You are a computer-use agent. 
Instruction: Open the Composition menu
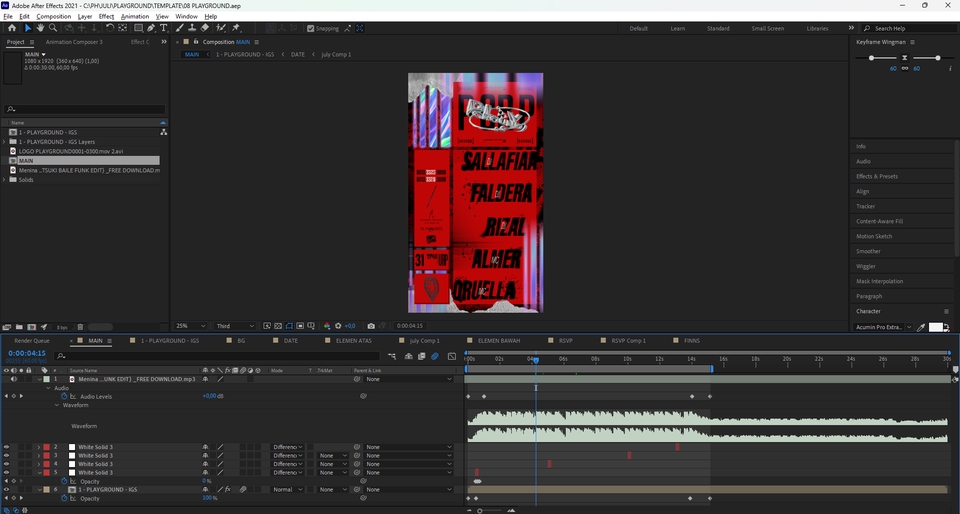click(x=53, y=17)
